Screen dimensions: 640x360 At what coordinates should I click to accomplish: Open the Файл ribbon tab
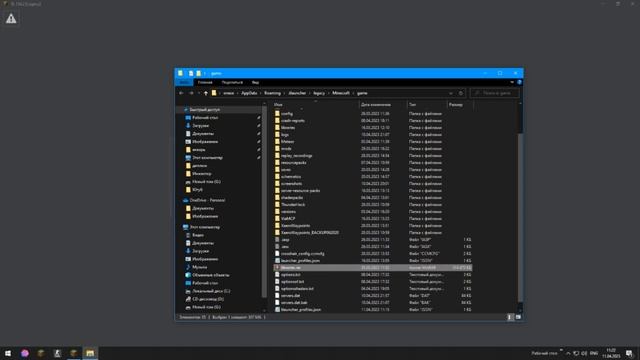[x=184, y=82]
